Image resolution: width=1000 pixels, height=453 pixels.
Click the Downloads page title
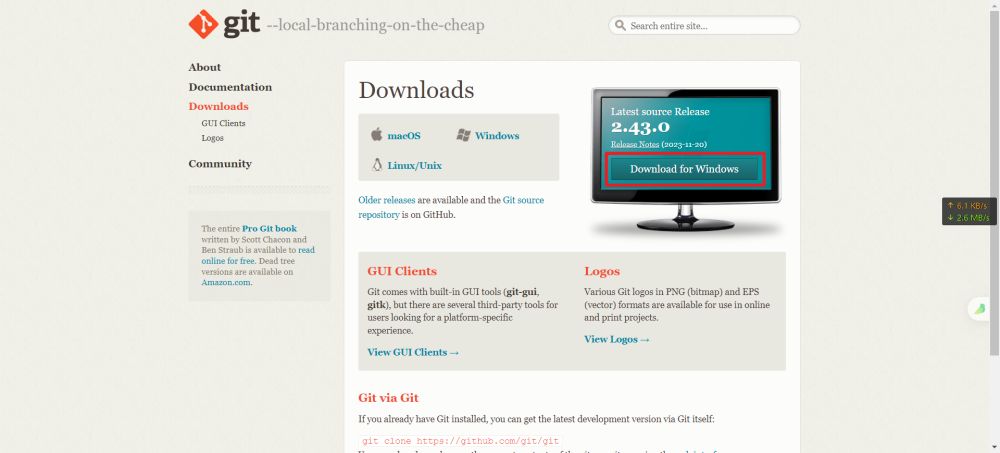[x=416, y=90]
